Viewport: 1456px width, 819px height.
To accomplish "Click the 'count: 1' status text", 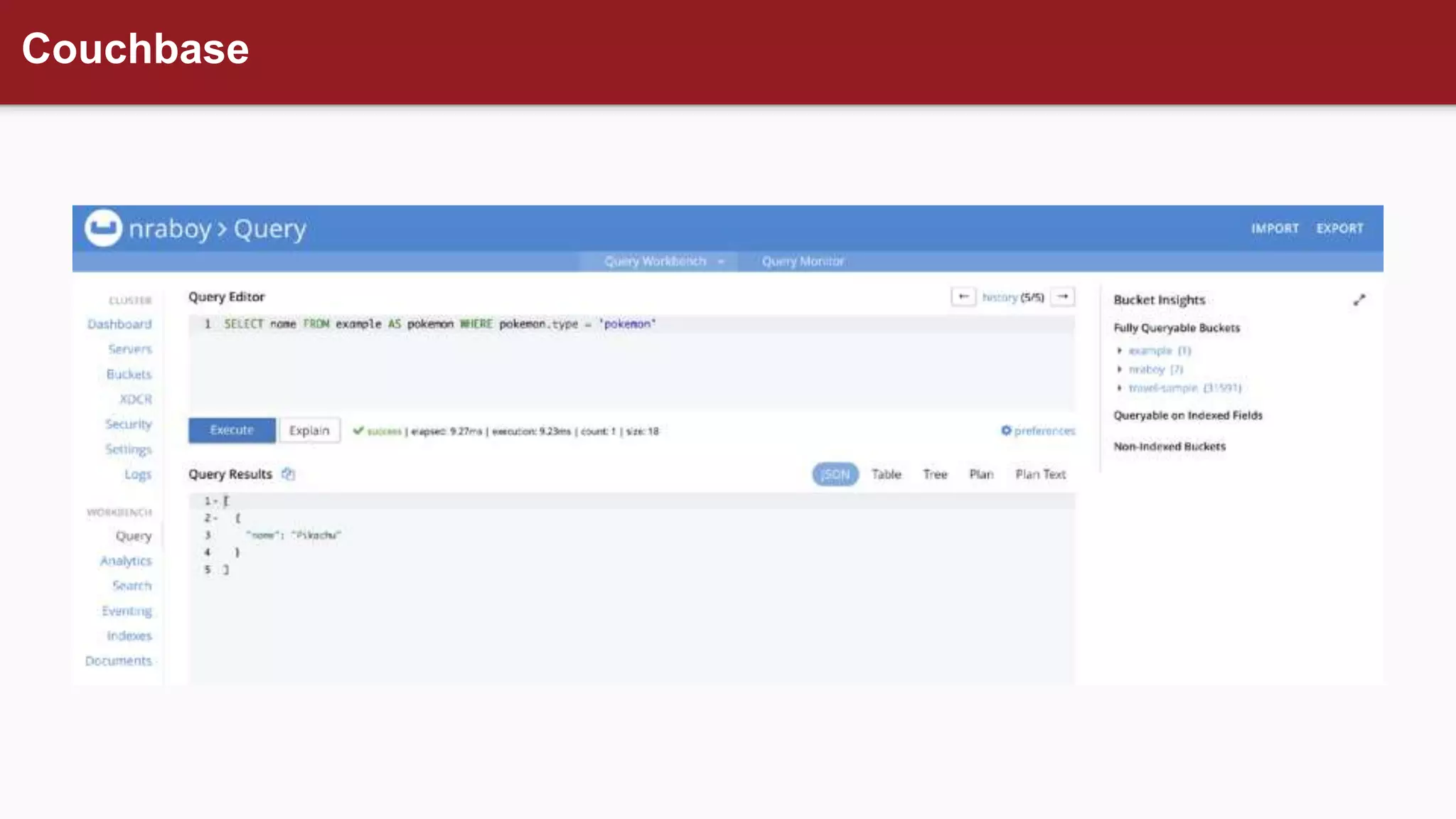I will pos(598,432).
